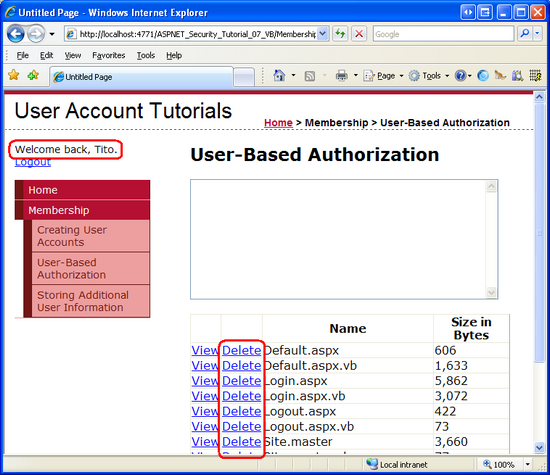The width and height of the screenshot is (550, 475).
Task: Click the RSS feeds icon
Action: click(310, 76)
